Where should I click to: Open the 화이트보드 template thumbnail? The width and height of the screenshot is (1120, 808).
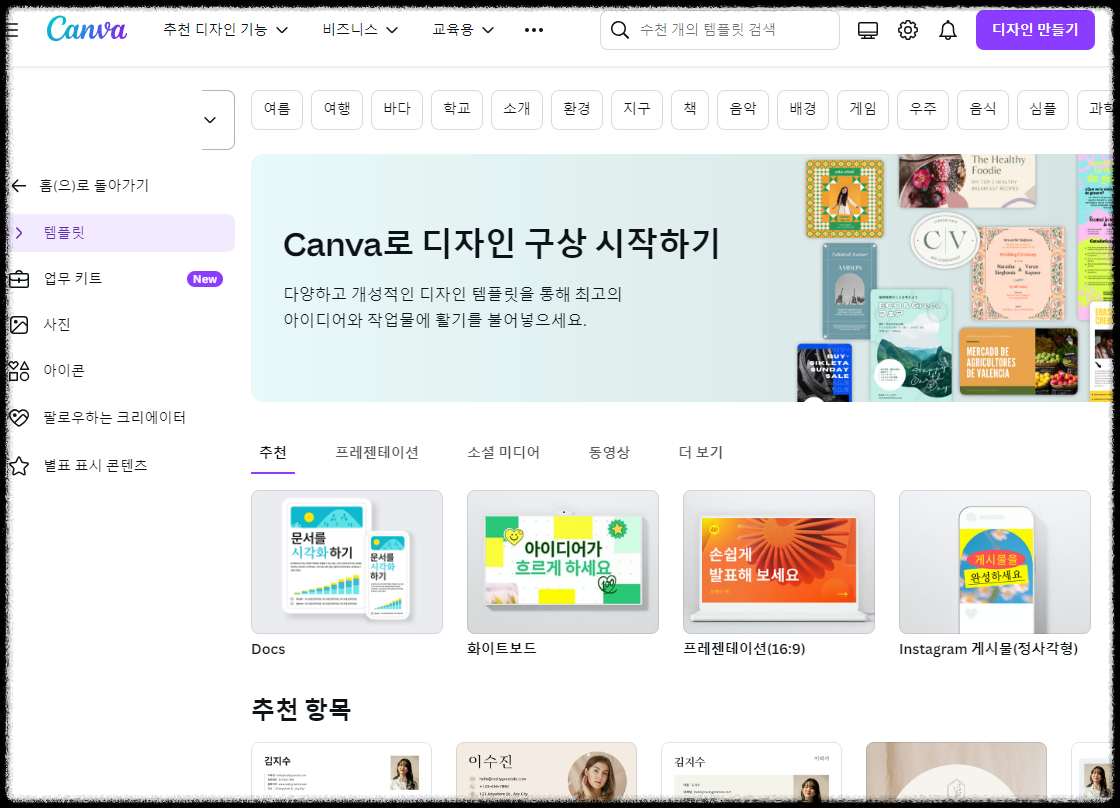[x=562, y=562]
